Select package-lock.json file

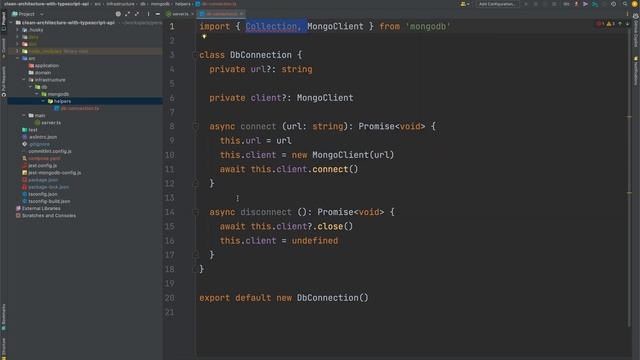pyautogui.click(x=48, y=187)
